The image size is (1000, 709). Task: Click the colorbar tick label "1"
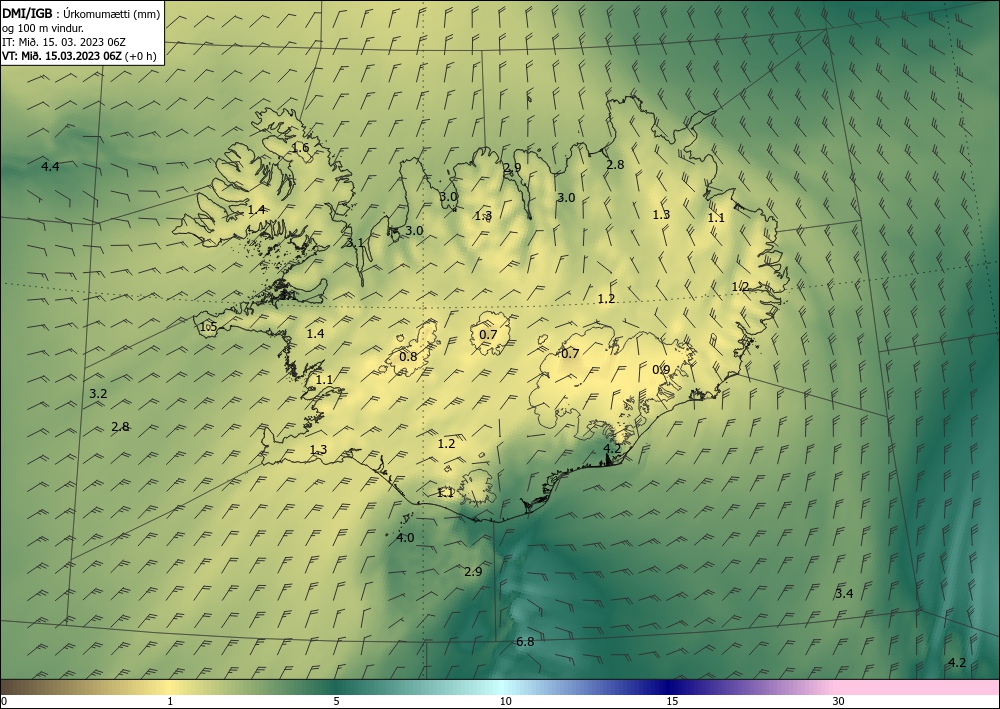coord(170,702)
